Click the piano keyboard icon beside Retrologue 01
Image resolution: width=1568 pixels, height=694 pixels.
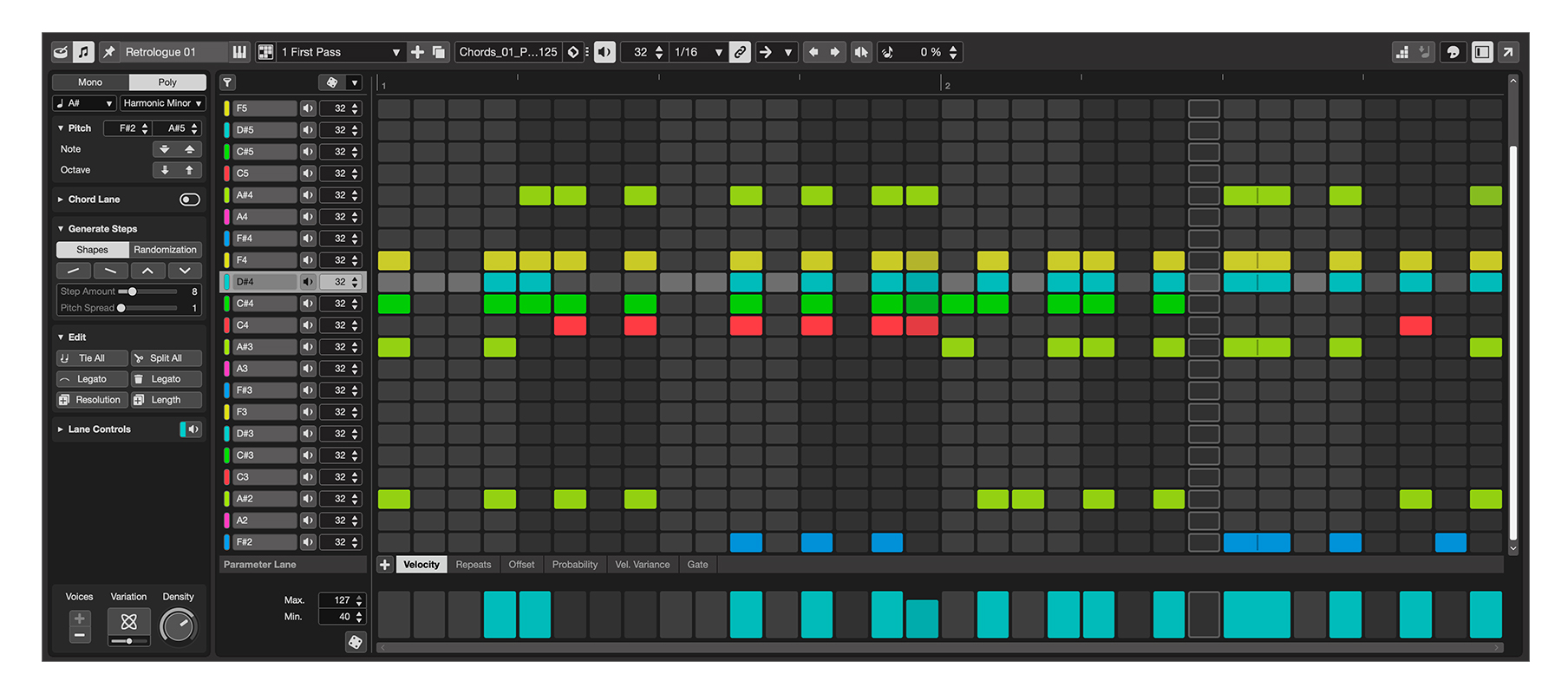point(239,52)
